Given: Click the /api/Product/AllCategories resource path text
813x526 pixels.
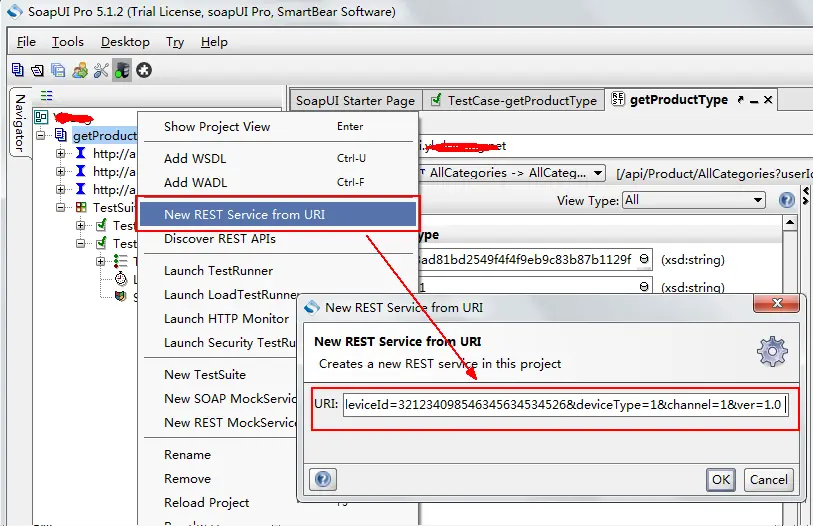Looking at the screenshot, I should [x=714, y=174].
